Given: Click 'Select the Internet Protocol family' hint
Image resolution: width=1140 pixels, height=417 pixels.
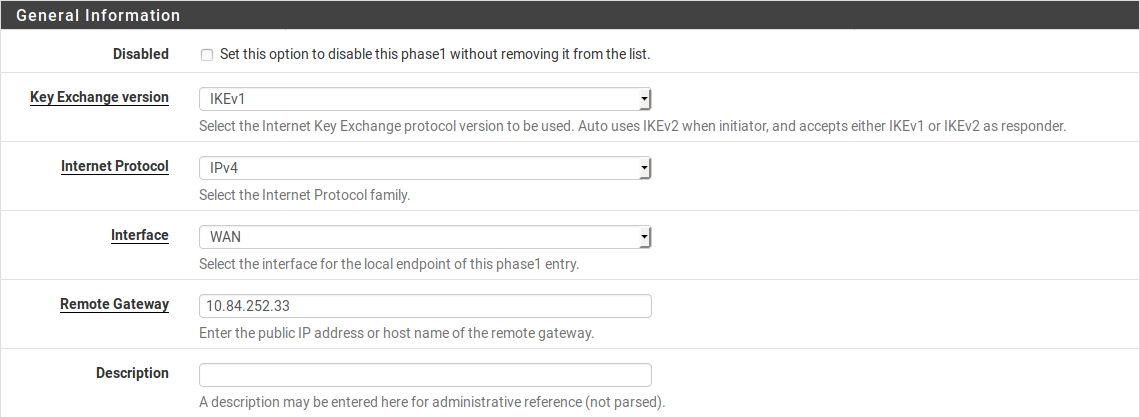Looking at the screenshot, I should click(304, 196).
